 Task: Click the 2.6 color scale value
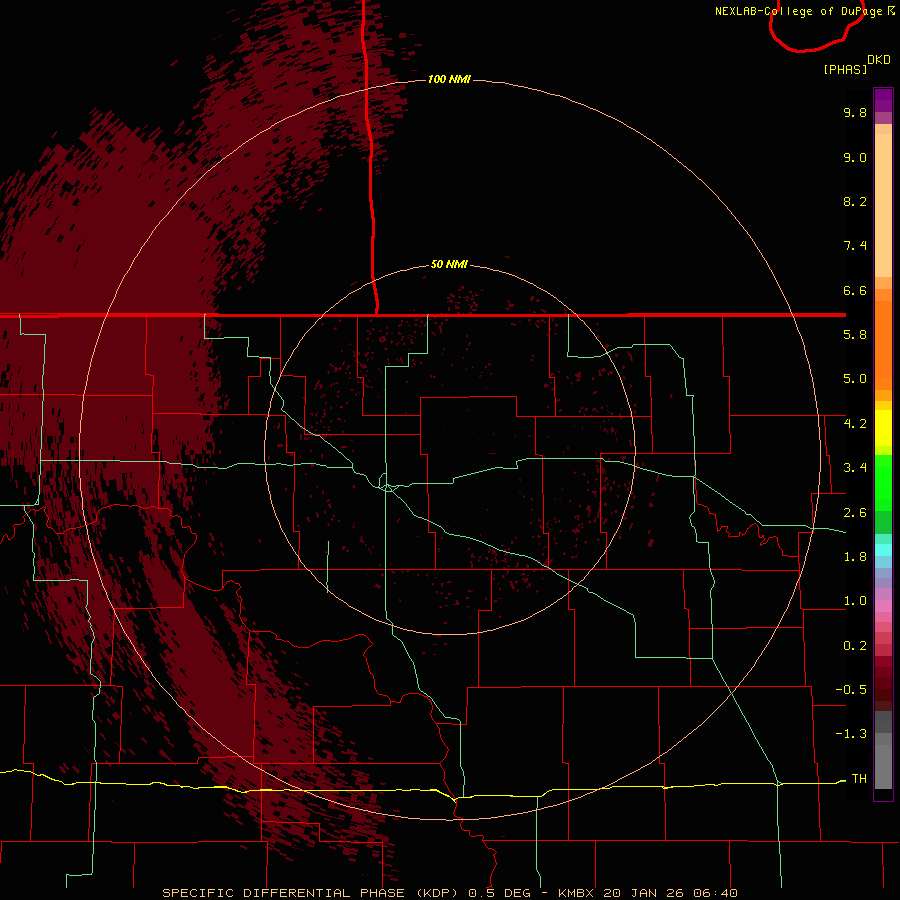(x=855, y=513)
